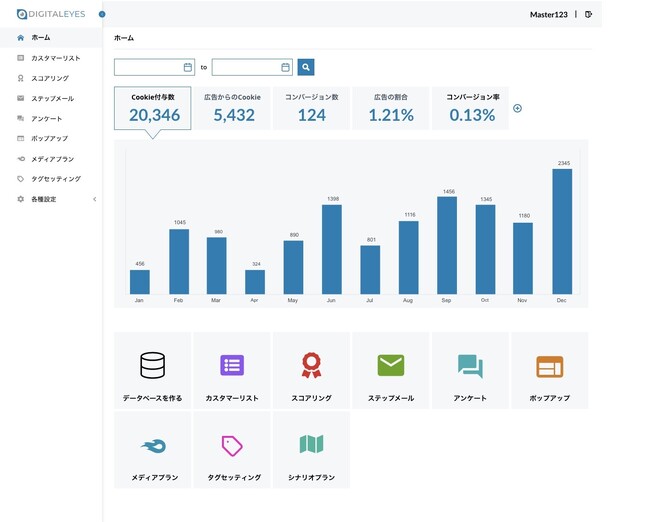650x522 pixels.
Task: Open the green scenario plan map tile
Action: click(x=311, y=444)
